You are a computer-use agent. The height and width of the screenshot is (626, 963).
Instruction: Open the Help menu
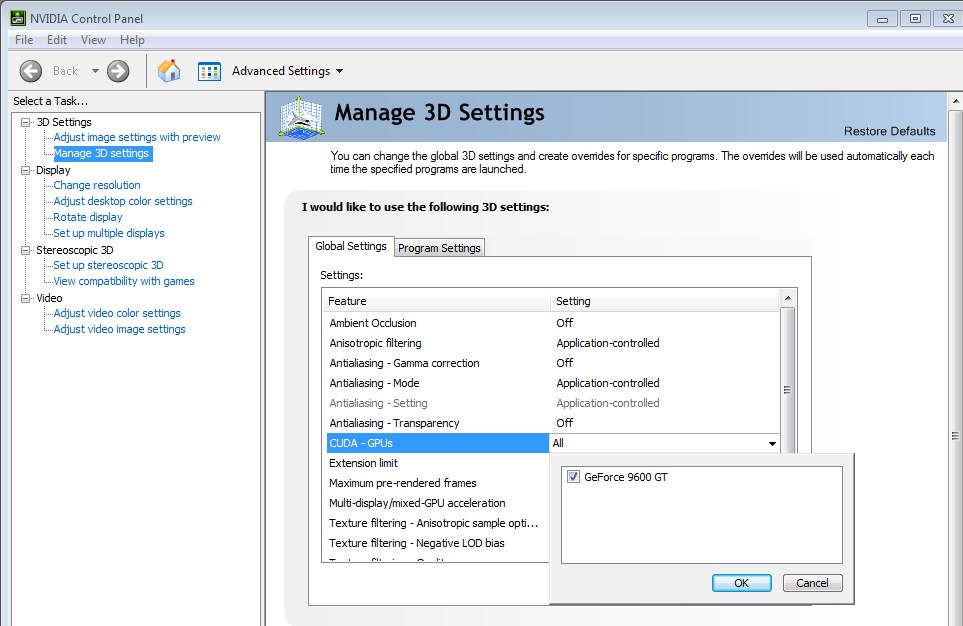tap(132, 40)
